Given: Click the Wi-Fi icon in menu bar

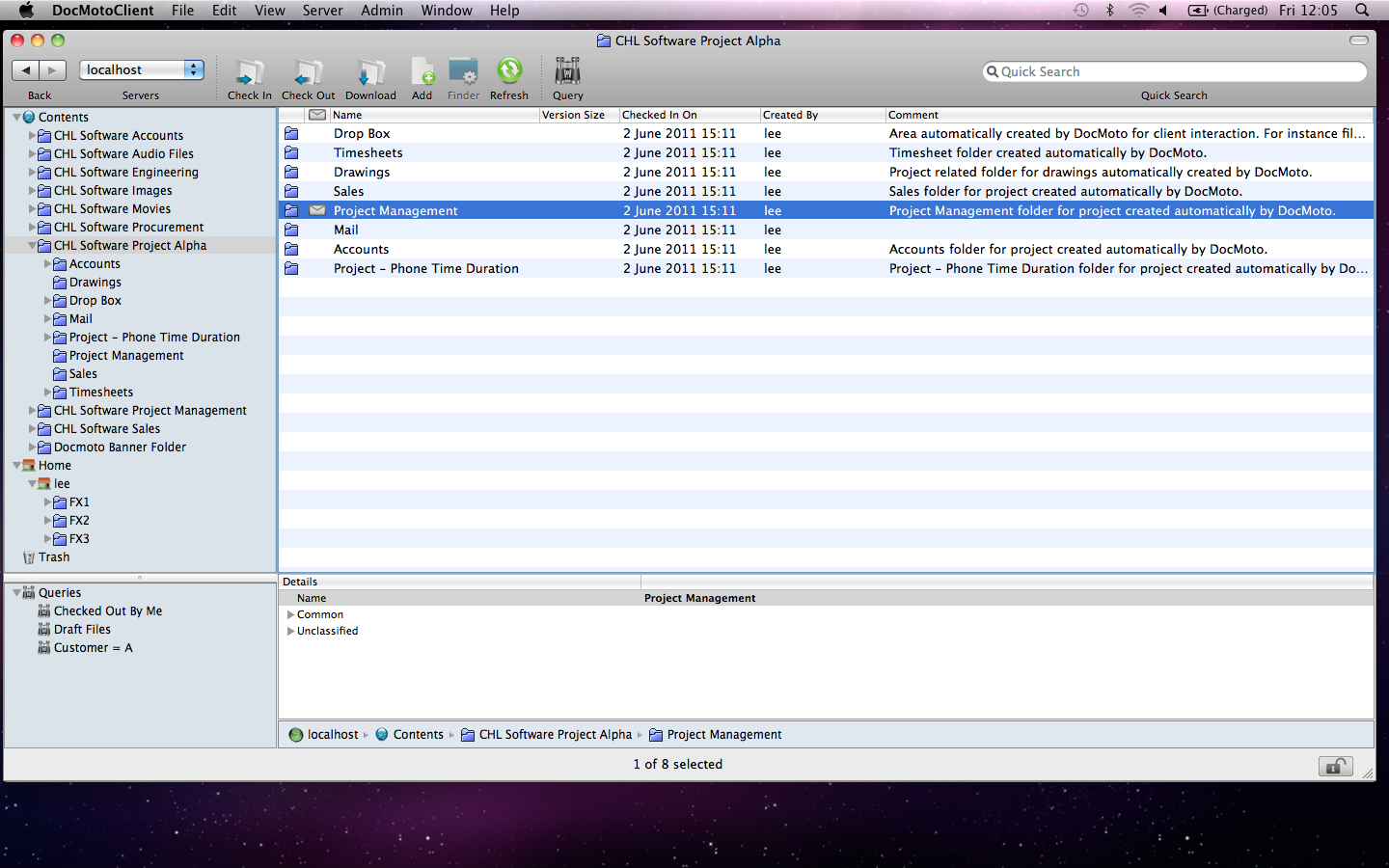Looking at the screenshot, I should click(1138, 11).
